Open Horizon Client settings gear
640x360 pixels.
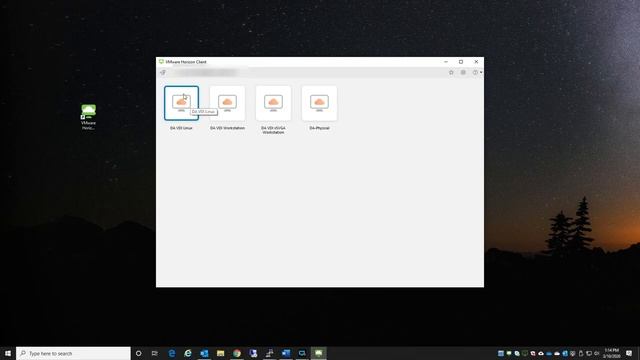click(463, 72)
